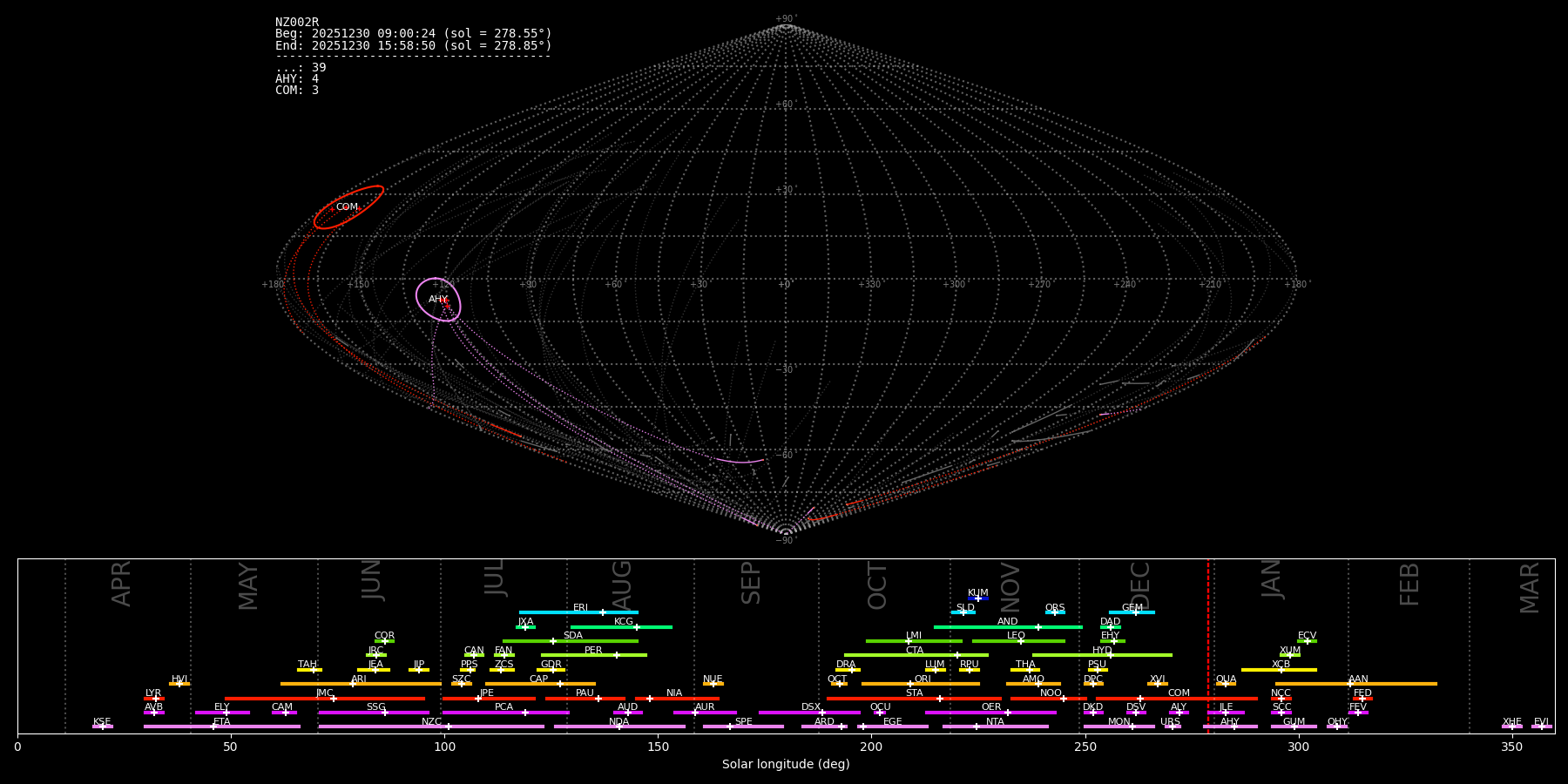The image size is (1568, 784).
Task: Click the NTA shower label
Action: point(995,721)
